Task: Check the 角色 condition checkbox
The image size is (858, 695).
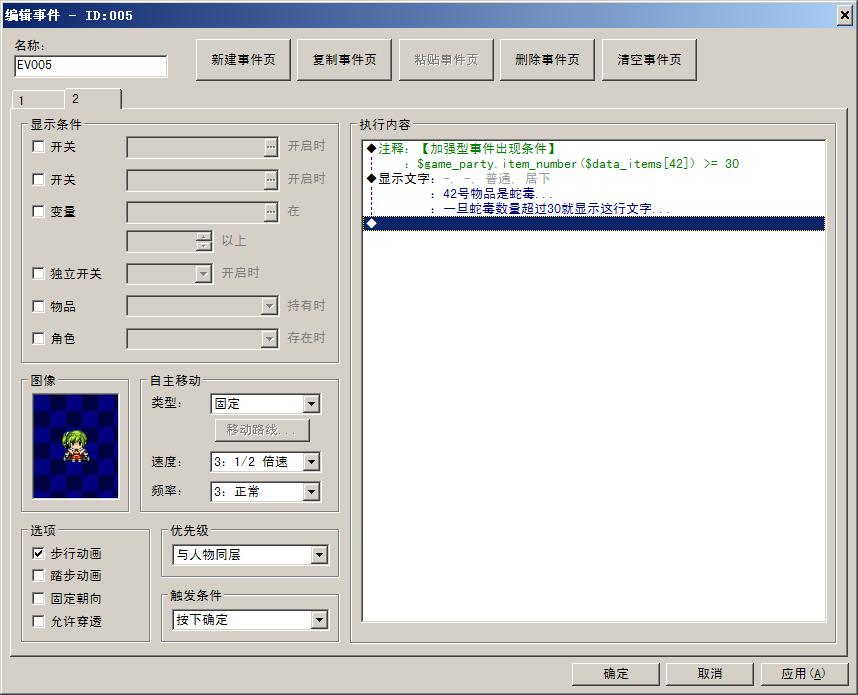Action: point(38,338)
